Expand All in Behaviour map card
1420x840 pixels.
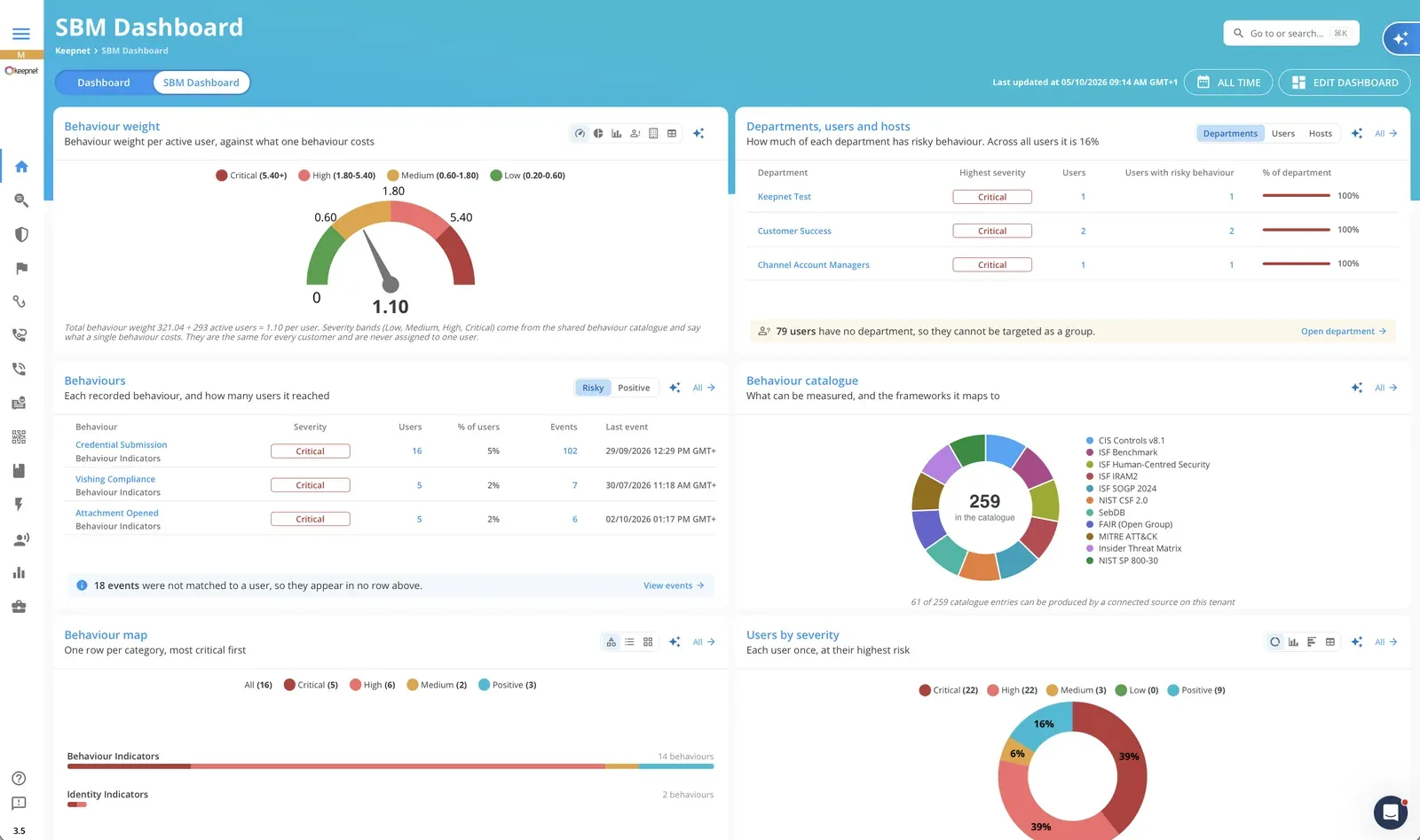pyautogui.click(x=704, y=642)
